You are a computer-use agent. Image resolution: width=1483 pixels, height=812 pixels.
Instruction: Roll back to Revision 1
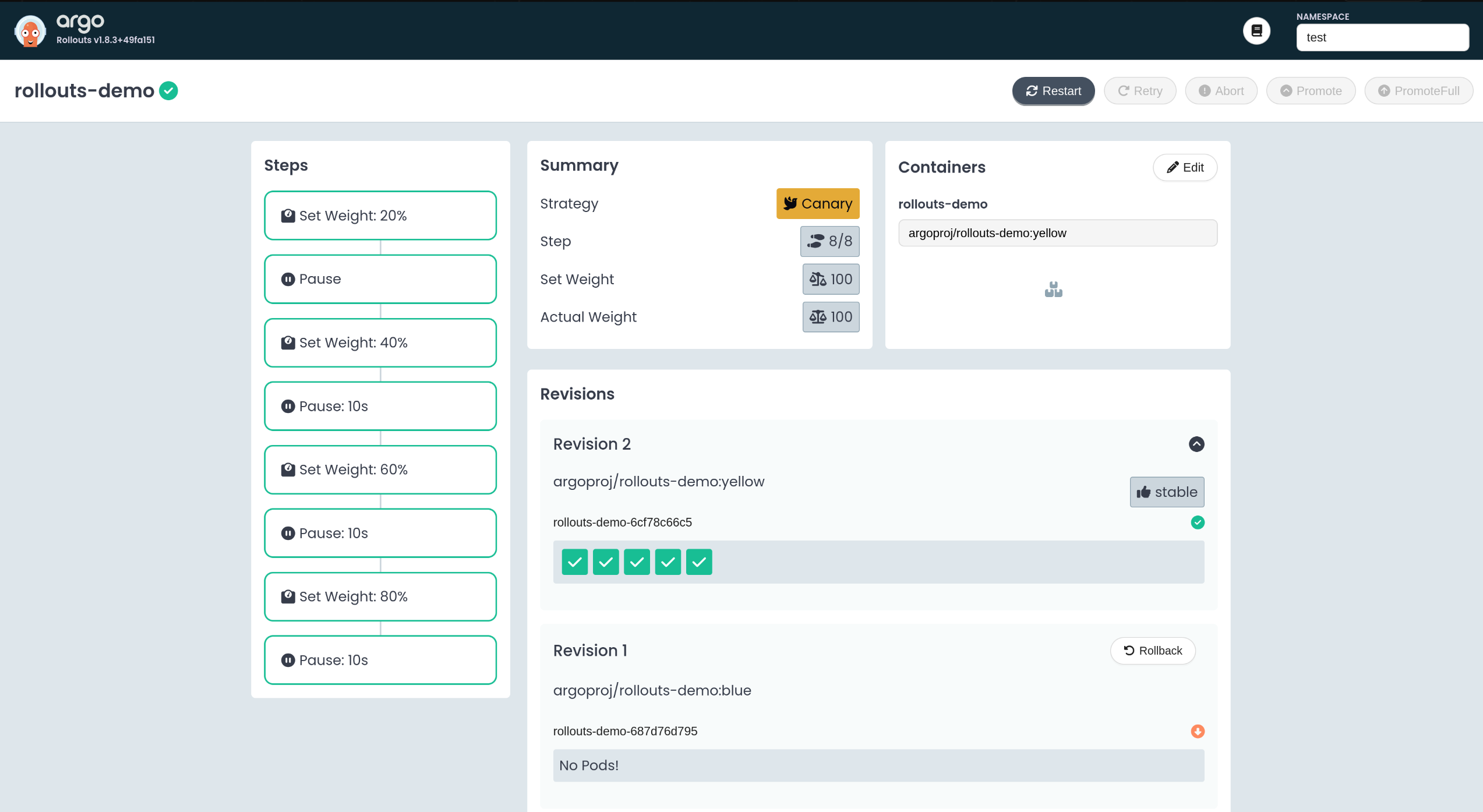pyautogui.click(x=1152, y=651)
